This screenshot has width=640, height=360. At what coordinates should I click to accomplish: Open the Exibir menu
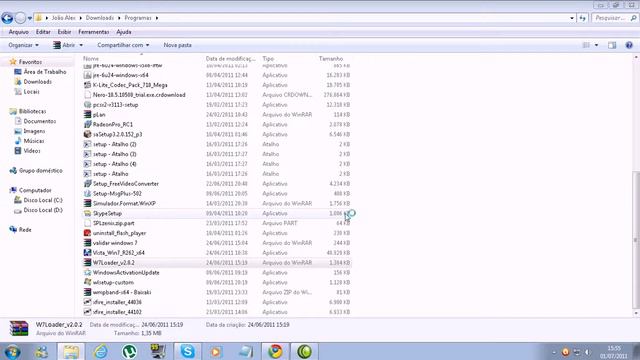coord(64,32)
